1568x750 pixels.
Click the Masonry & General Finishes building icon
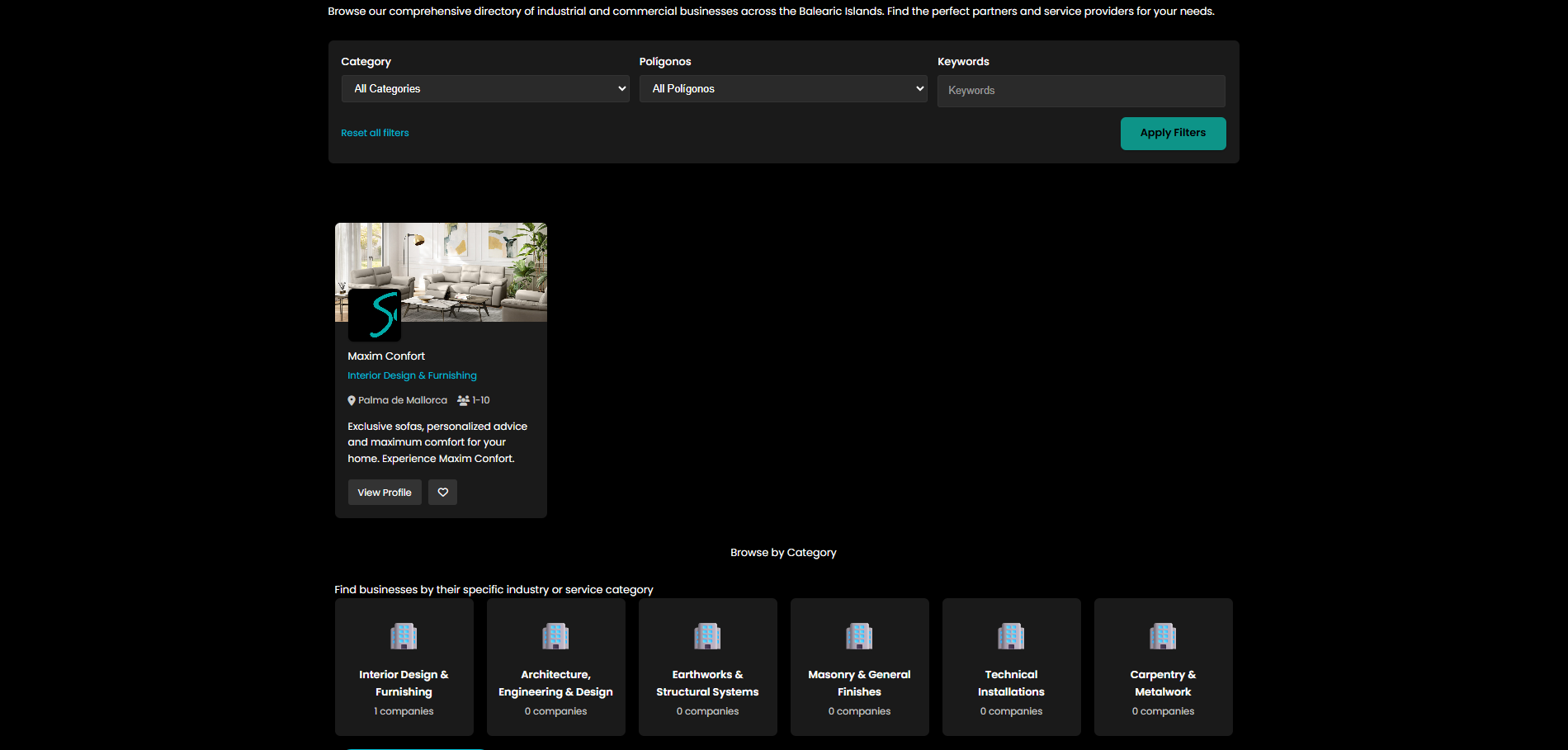pyautogui.click(x=859, y=636)
